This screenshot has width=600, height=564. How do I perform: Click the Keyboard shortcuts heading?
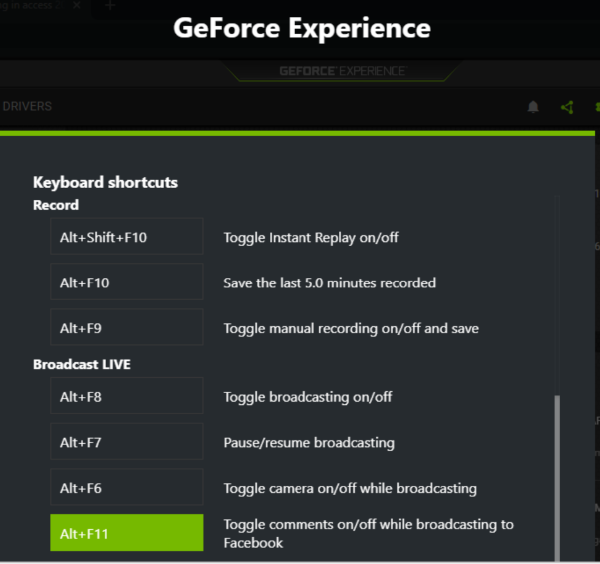tap(105, 183)
